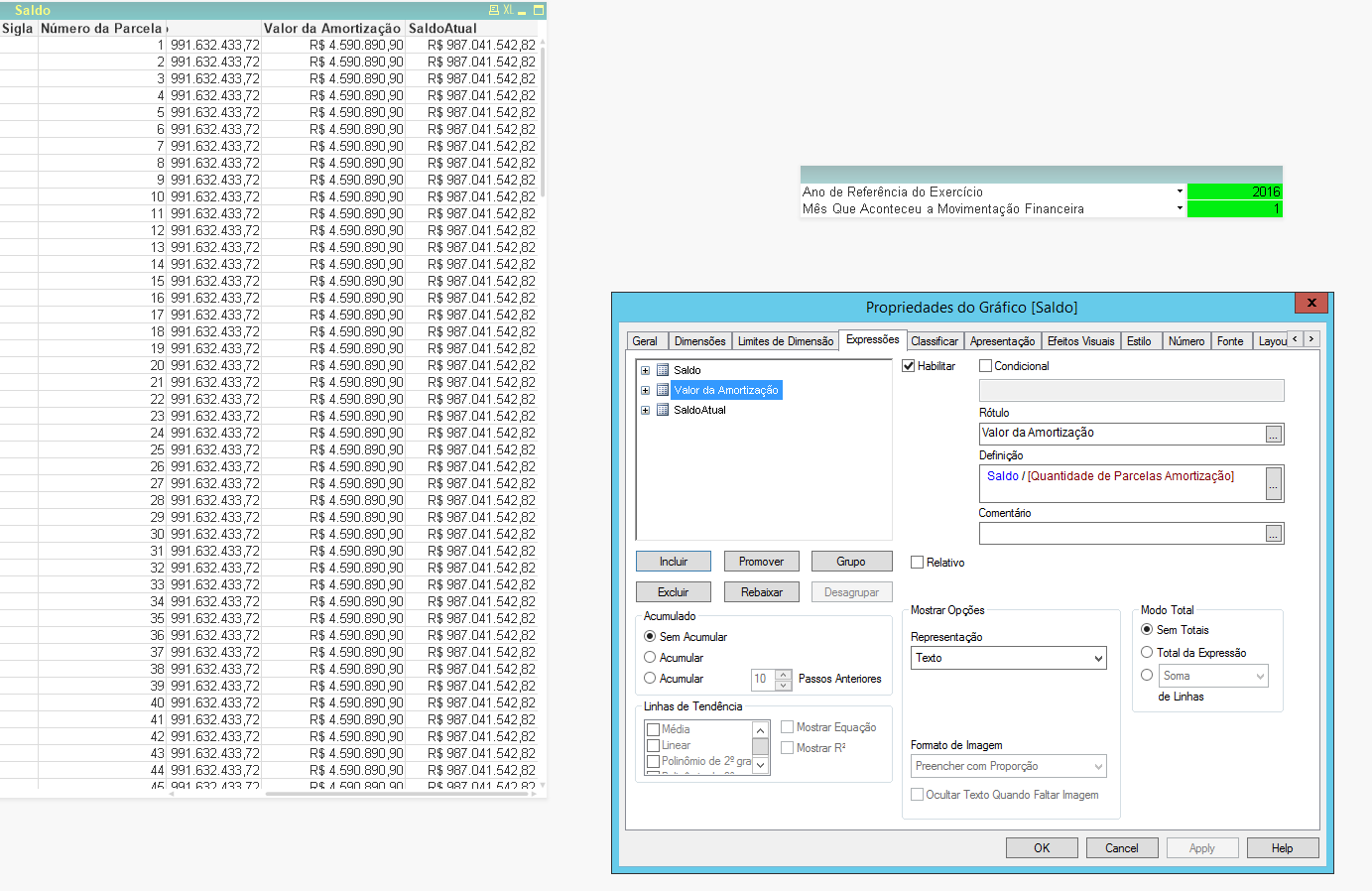Check the Relativo option

pos(917,563)
